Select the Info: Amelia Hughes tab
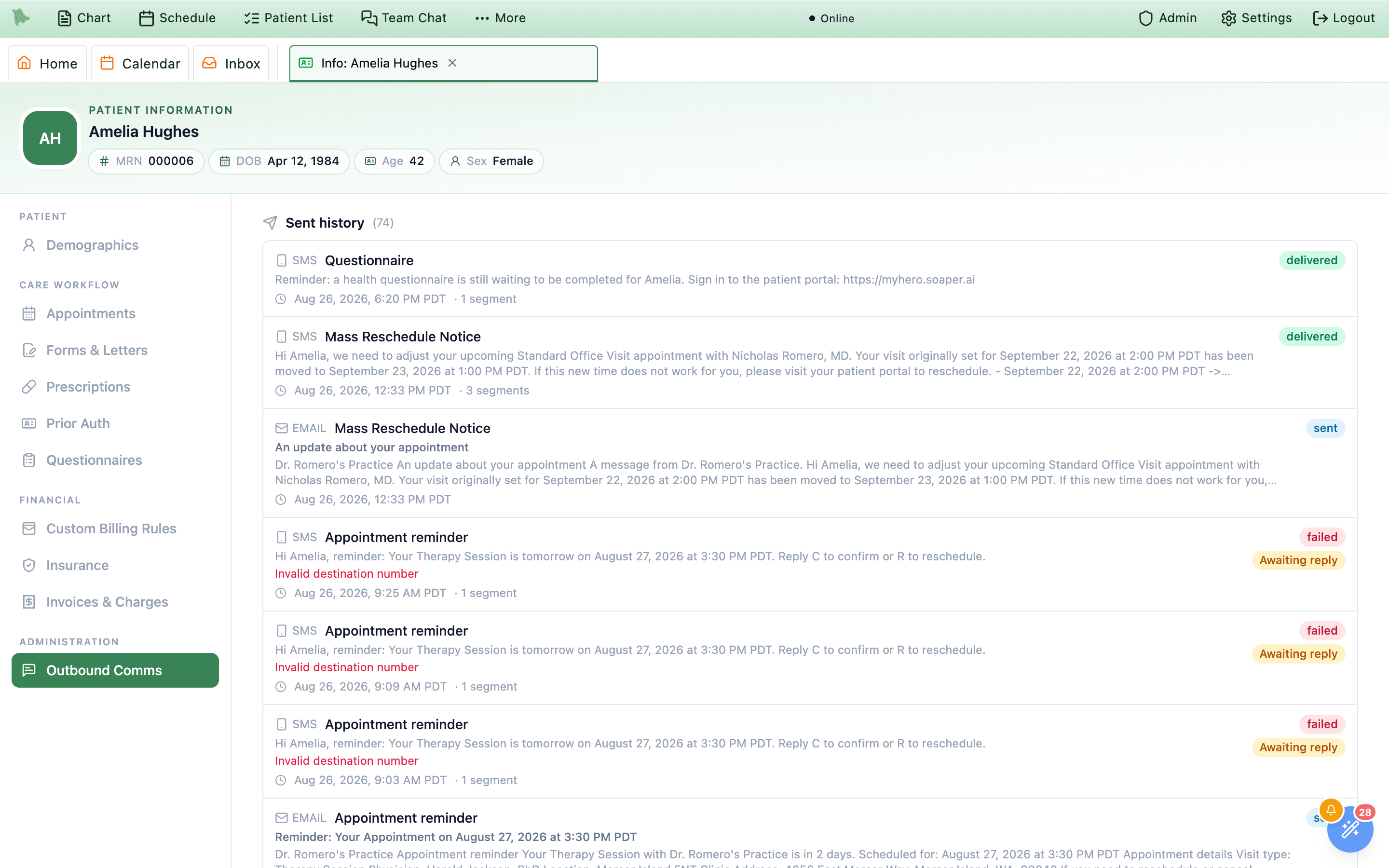Viewport: 1389px width, 868px height. (443, 63)
